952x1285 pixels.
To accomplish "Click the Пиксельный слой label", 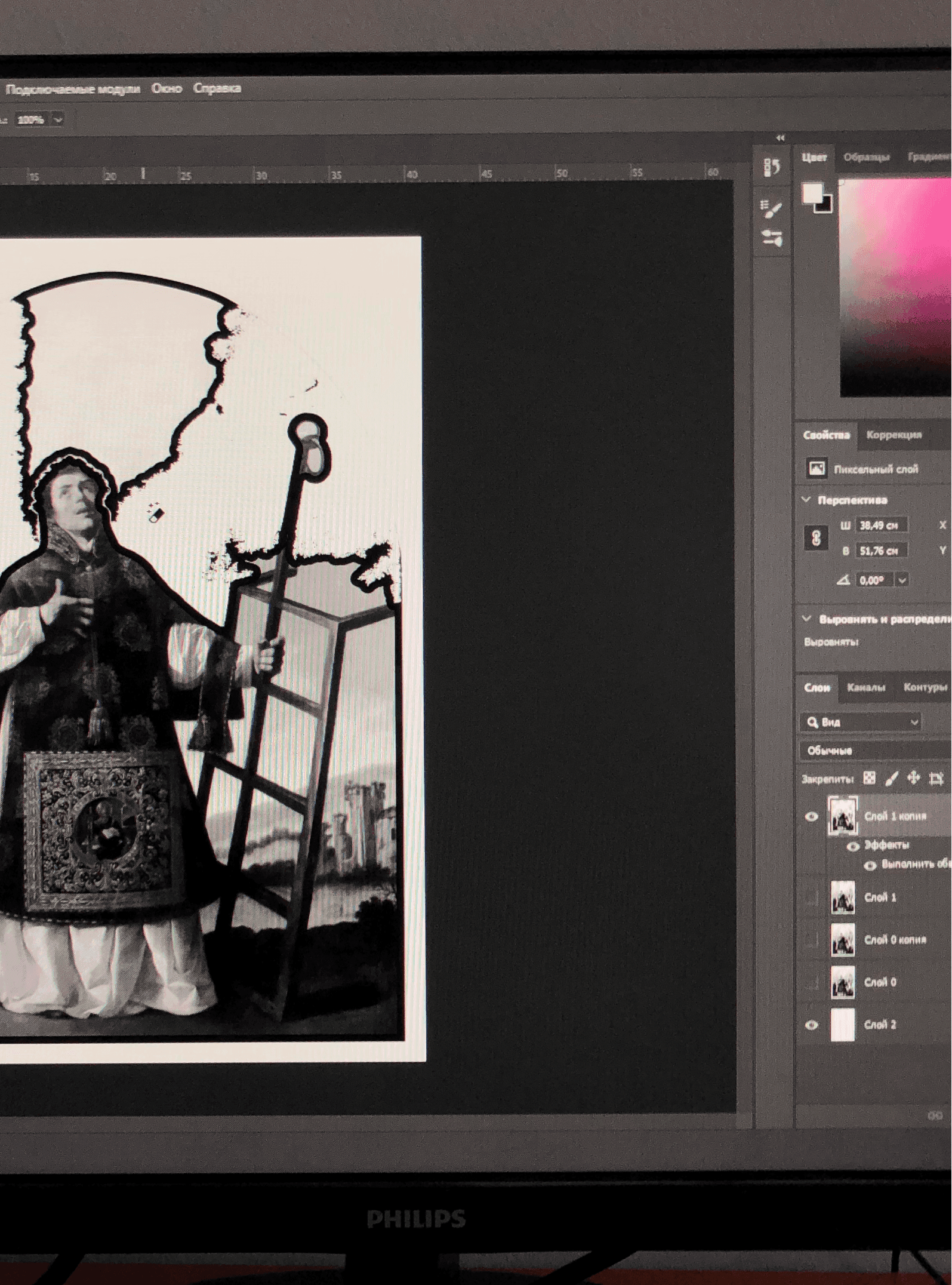I will (x=876, y=469).
